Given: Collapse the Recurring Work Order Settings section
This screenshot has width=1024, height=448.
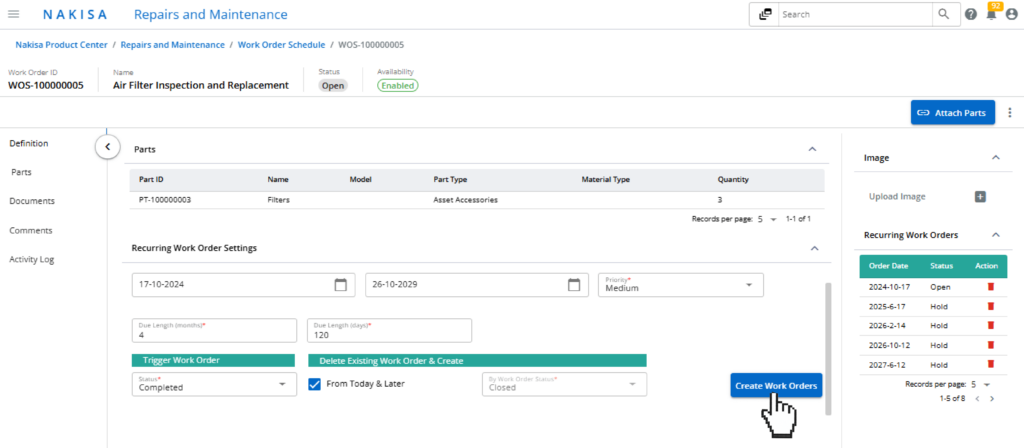Looking at the screenshot, I should click(x=813, y=248).
